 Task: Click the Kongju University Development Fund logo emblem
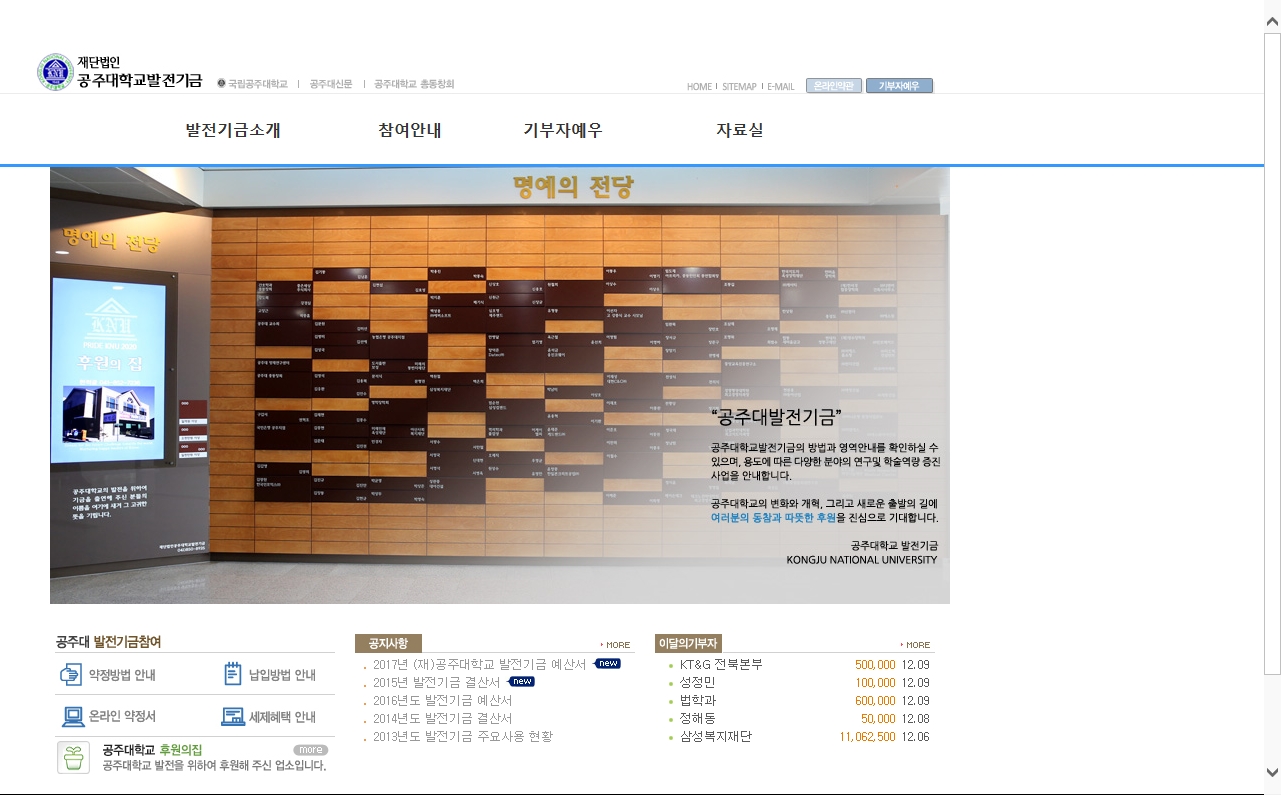(55, 73)
